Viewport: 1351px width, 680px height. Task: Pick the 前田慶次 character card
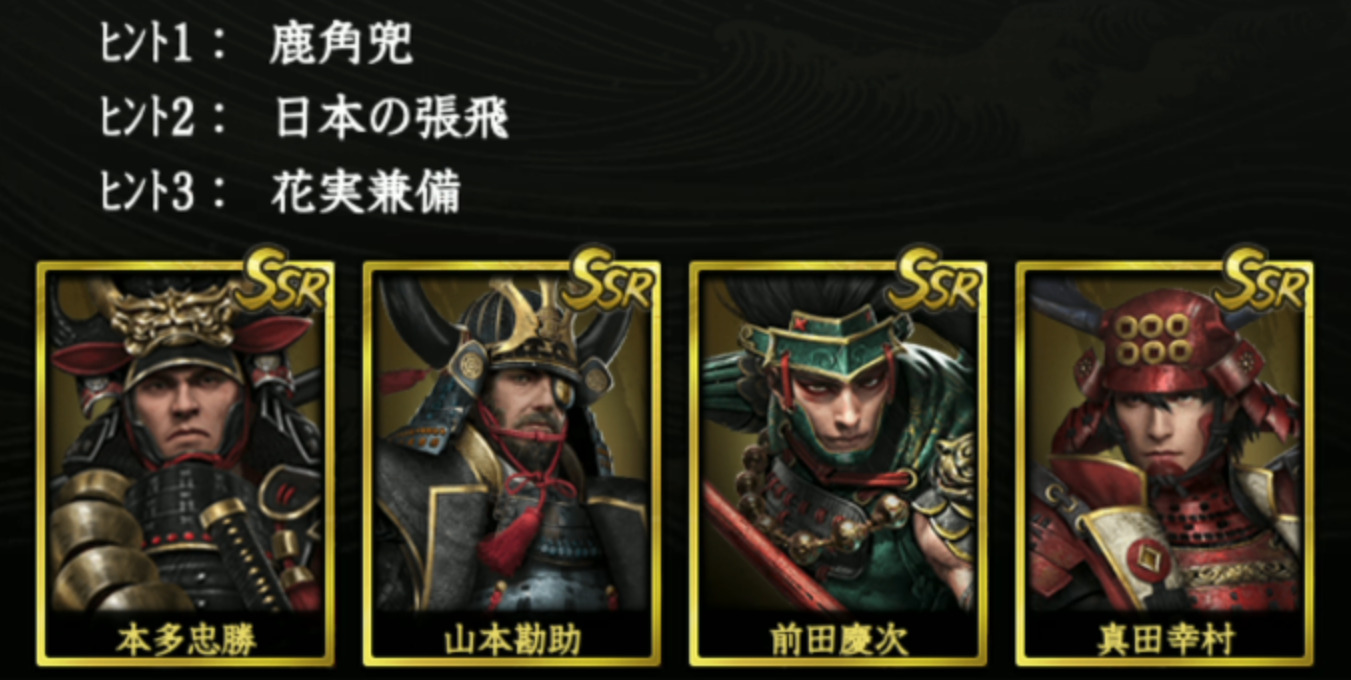[838, 463]
